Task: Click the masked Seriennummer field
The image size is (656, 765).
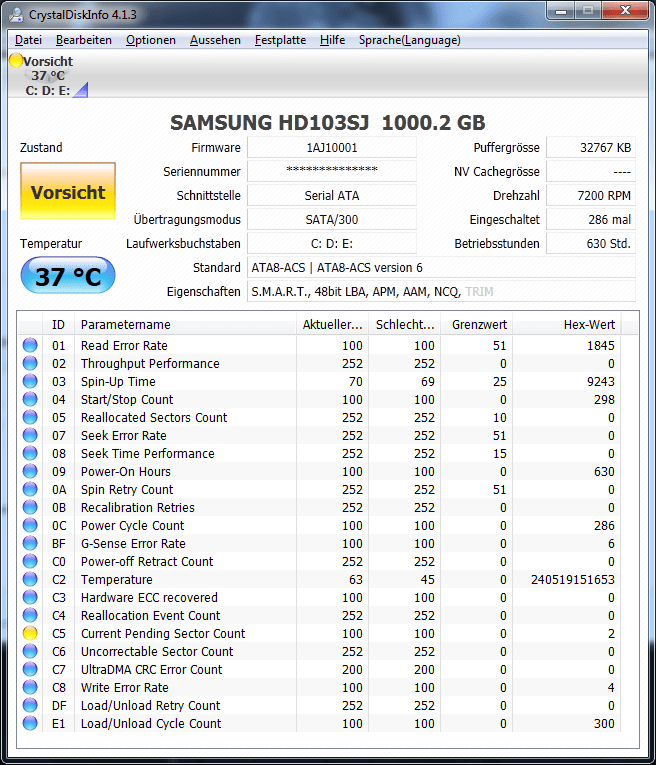Action: point(332,171)
